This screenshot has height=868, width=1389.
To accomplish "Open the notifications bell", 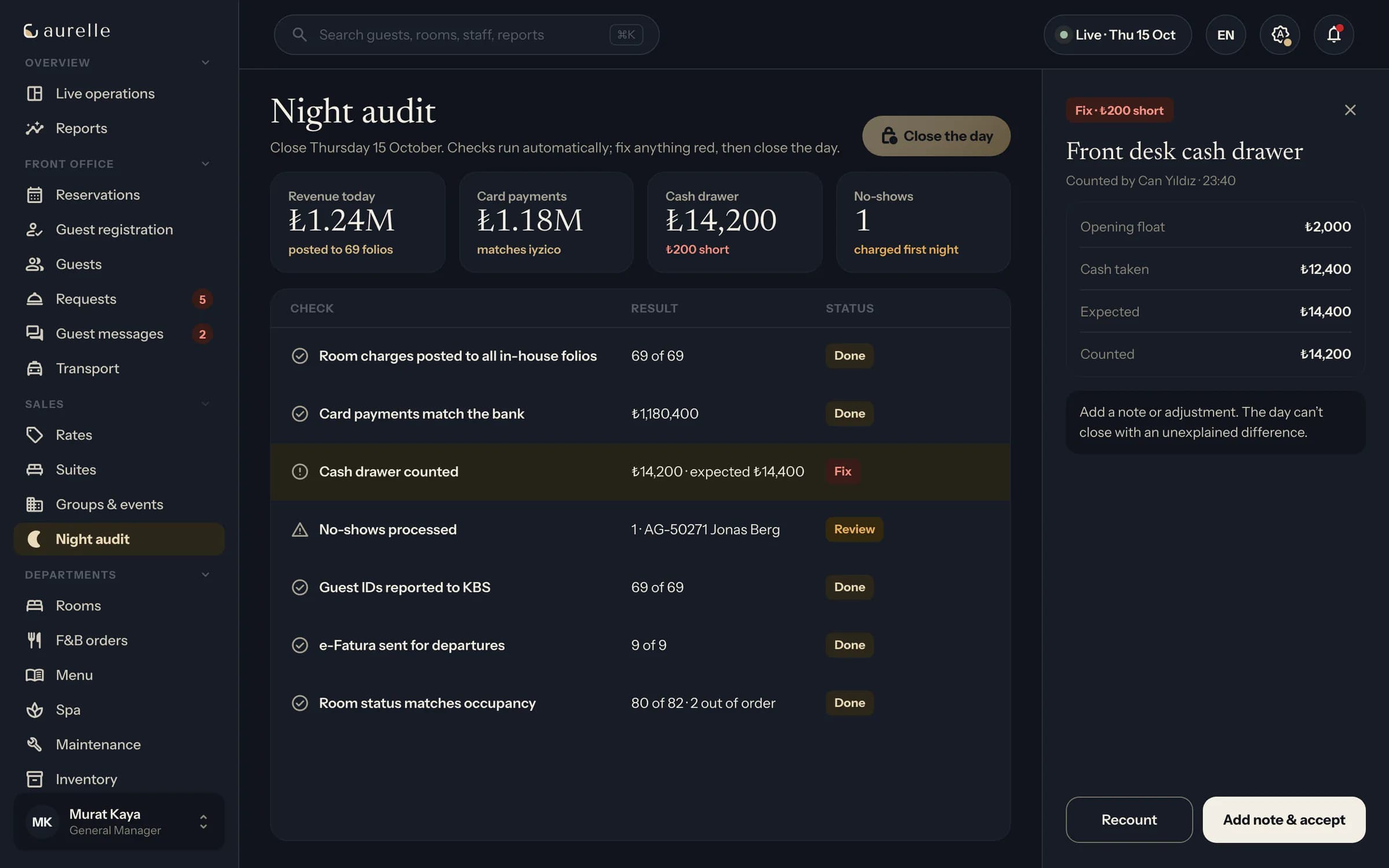I will click(x=1333, y=35).
